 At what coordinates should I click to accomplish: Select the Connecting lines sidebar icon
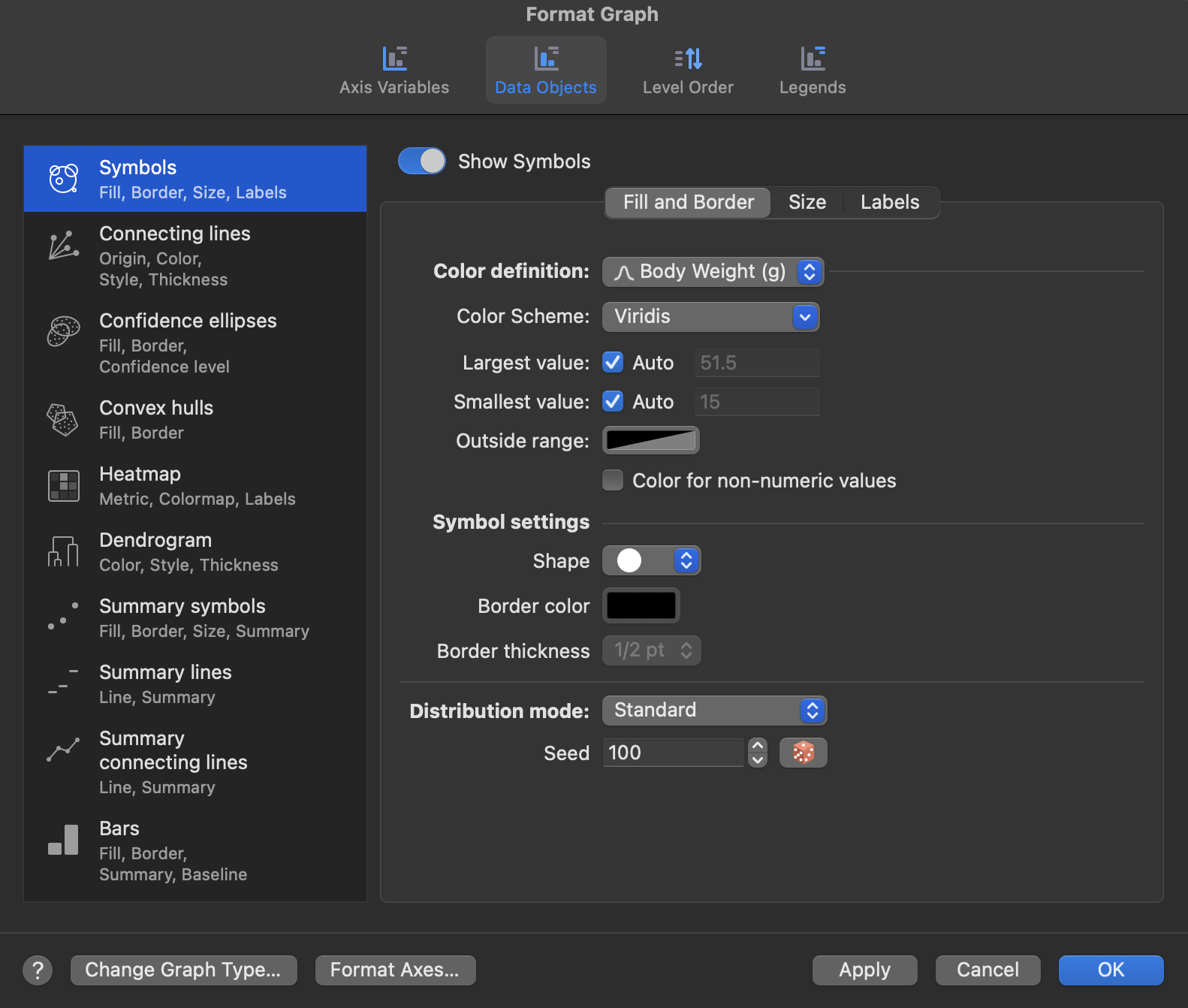[x=64, y=245]
